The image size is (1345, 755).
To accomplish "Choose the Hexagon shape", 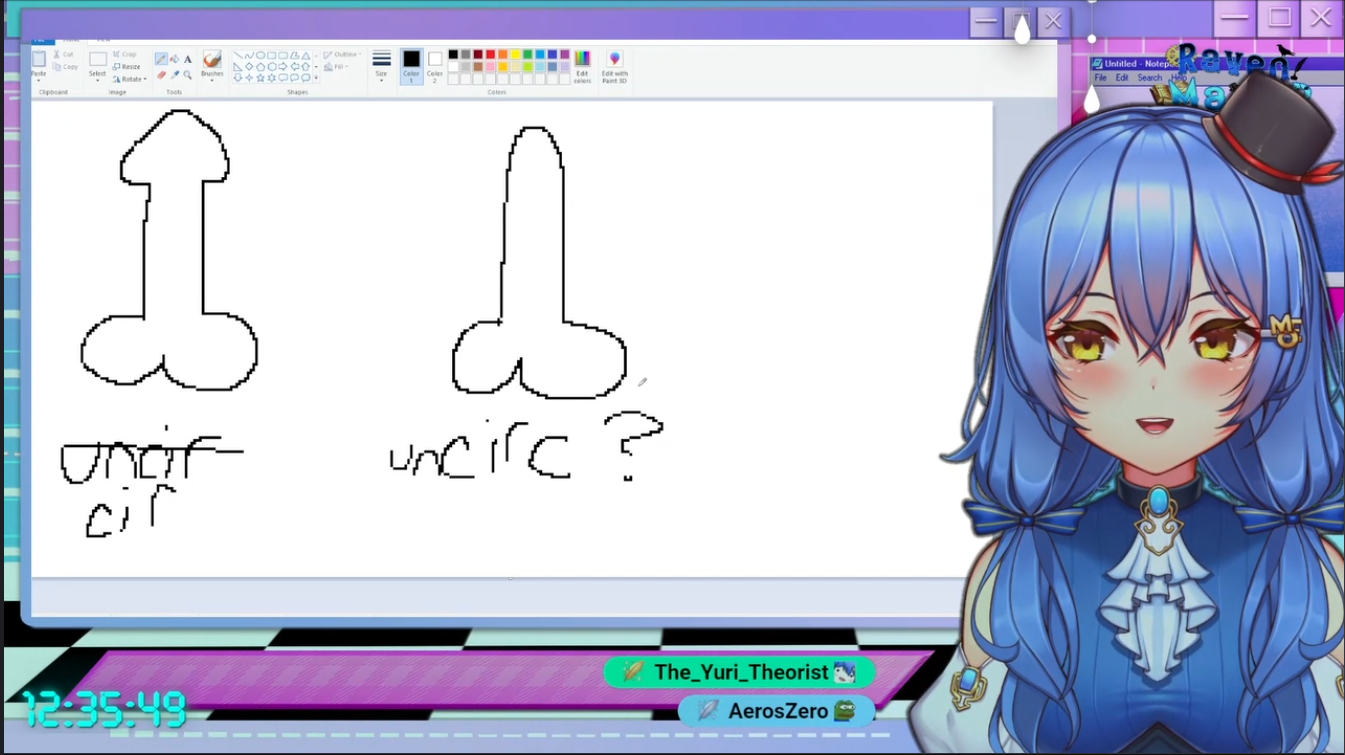I will [272, 67].
